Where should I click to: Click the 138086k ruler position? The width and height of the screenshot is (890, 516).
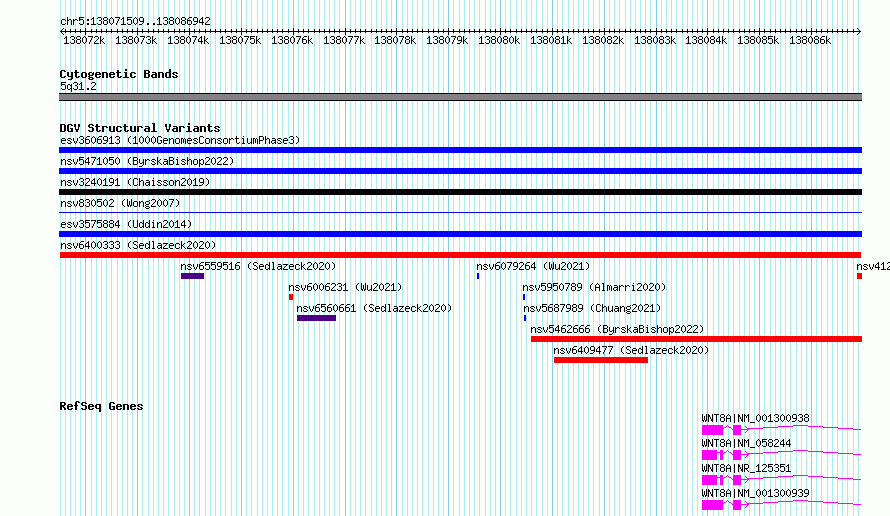tap(810, 40)
